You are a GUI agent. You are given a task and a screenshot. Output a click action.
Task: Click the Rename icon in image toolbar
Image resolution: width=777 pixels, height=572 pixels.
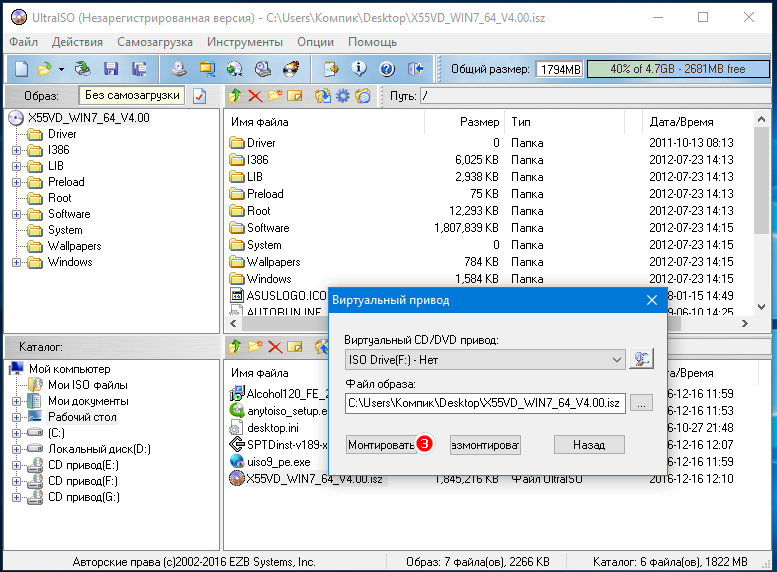[294, 96]
